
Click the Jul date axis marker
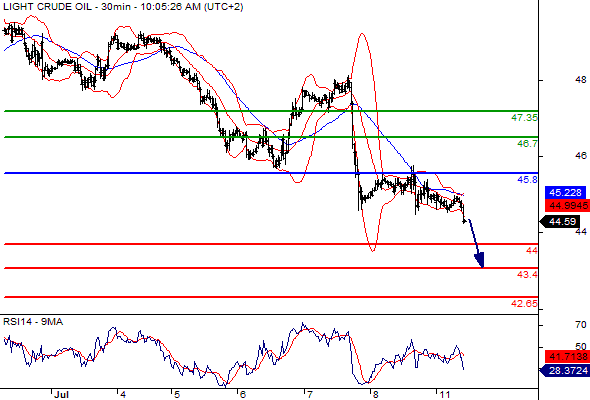[61, 394]
